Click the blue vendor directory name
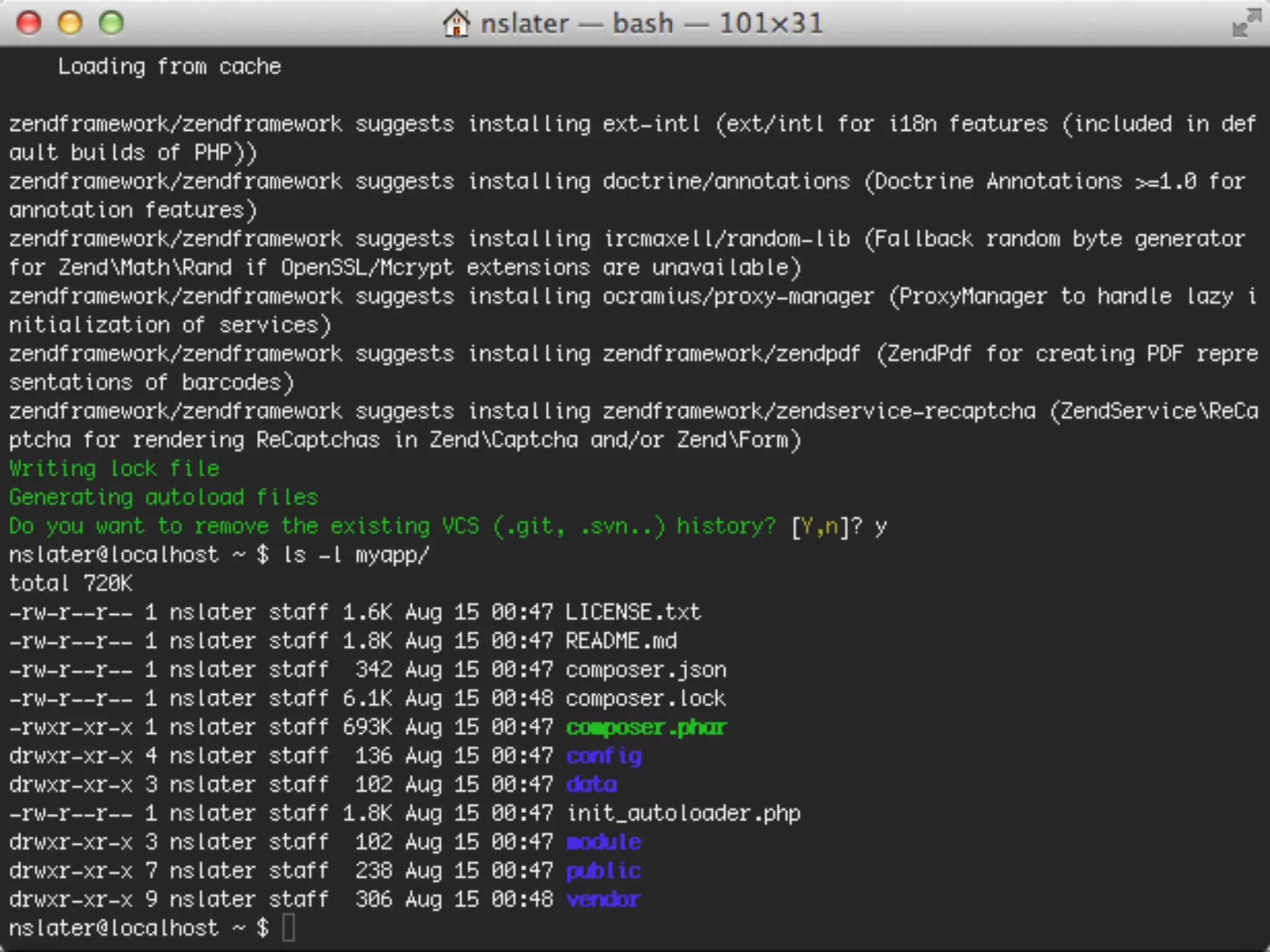This screenshot has height=952, width=1270. (x=603, y=899)
